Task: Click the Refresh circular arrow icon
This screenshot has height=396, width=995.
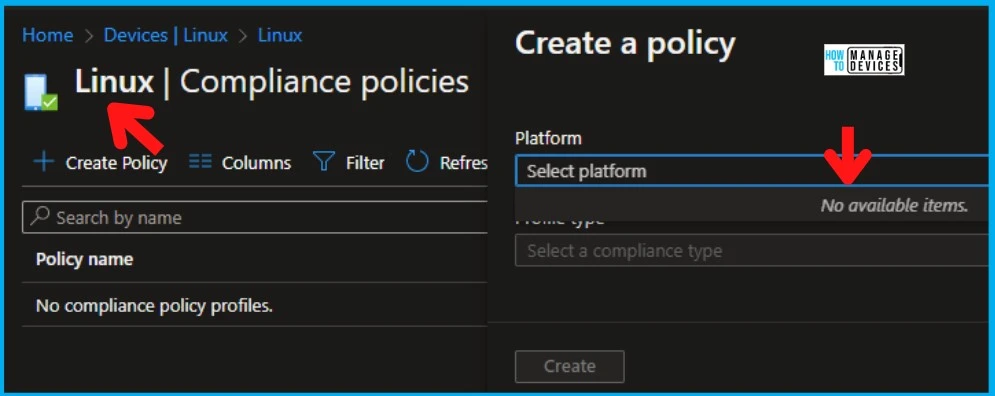Action: (418, 162)
